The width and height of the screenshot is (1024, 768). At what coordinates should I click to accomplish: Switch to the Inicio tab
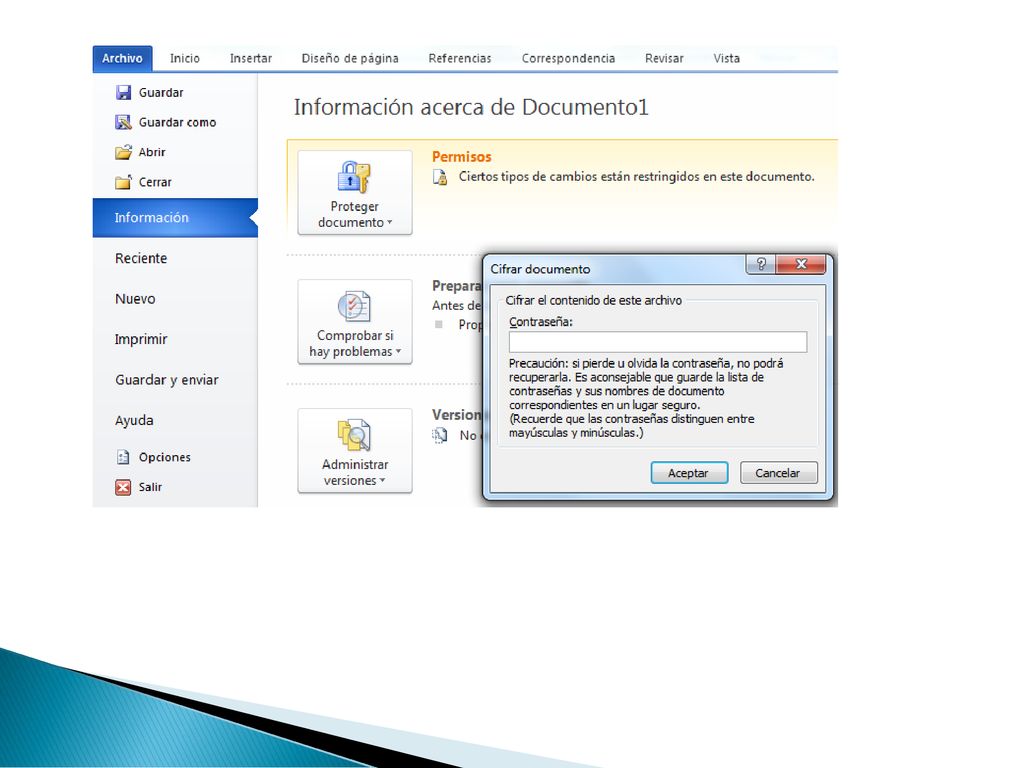[185, 58]
